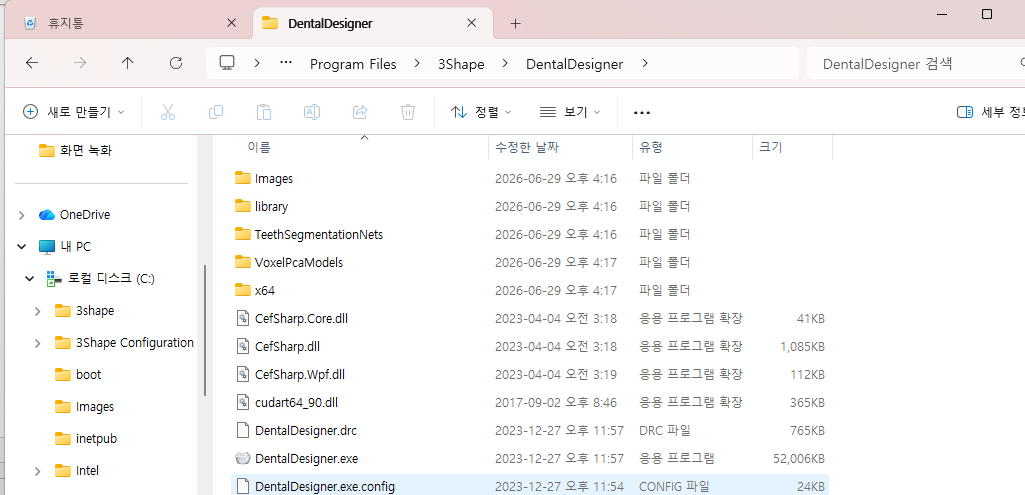
Task: Select the TeethSegmentationNets folder
Action: coord(530,234)
